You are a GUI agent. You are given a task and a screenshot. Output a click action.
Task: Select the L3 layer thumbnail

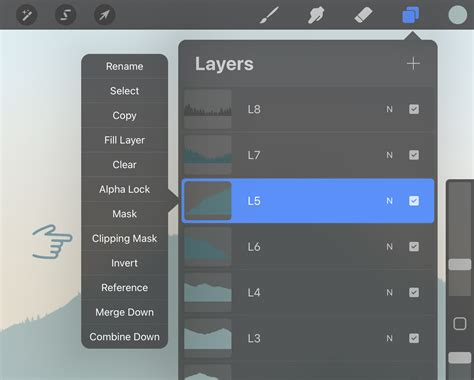[208, 338]
